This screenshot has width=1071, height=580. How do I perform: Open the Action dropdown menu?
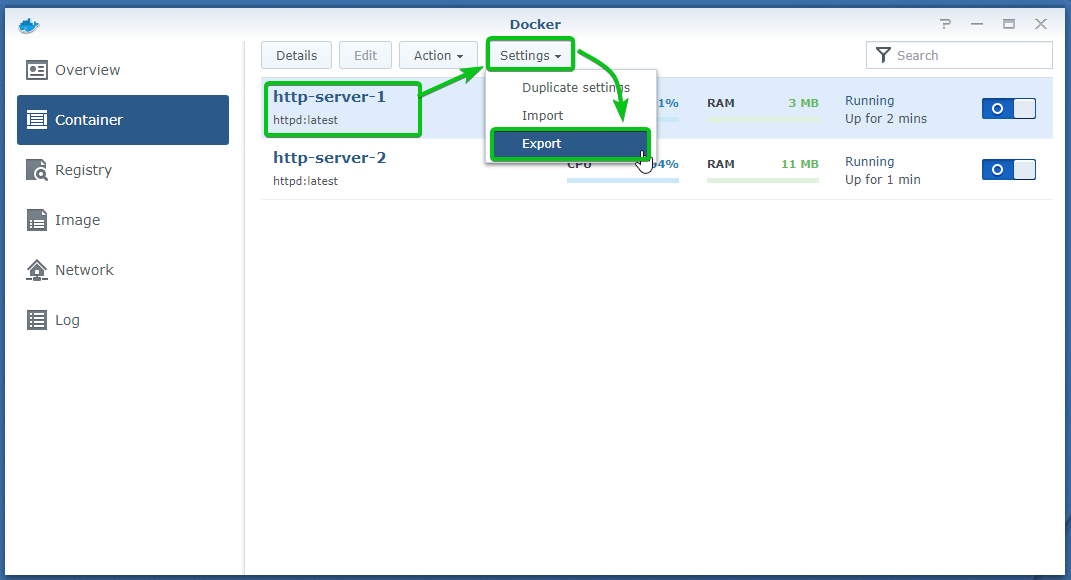tap(438, 55)
